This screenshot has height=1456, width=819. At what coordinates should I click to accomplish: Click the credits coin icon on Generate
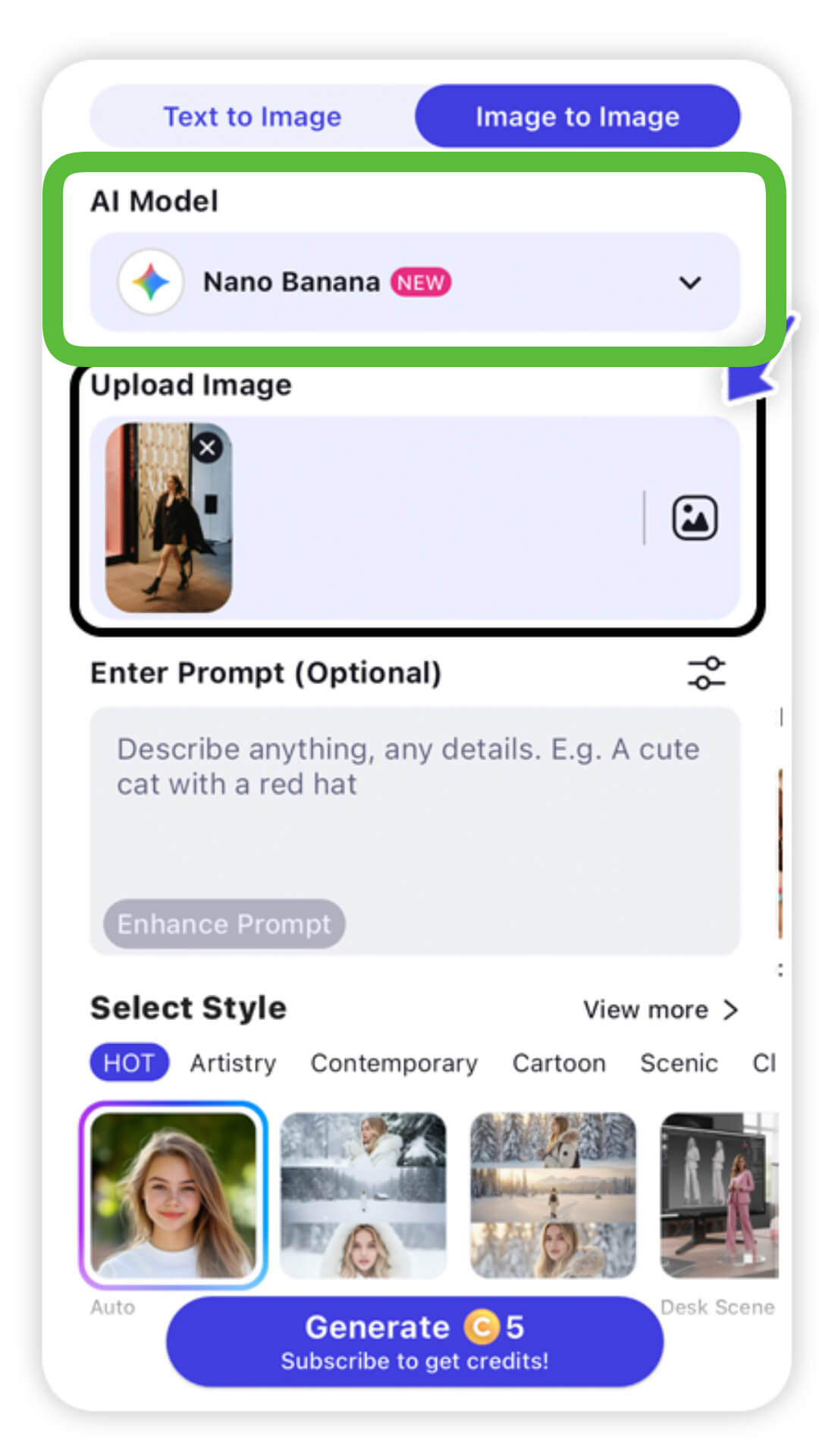click(x=482, y=1327)
